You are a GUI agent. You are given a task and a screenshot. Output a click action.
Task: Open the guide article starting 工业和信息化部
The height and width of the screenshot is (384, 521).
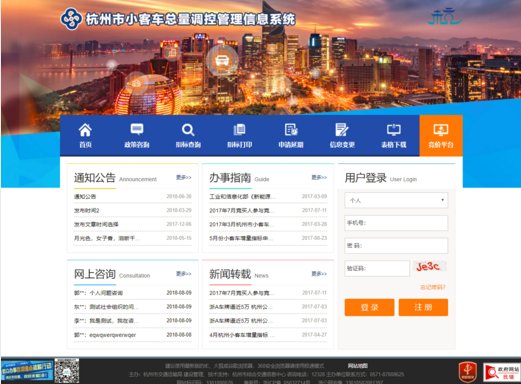click(268, 196)
